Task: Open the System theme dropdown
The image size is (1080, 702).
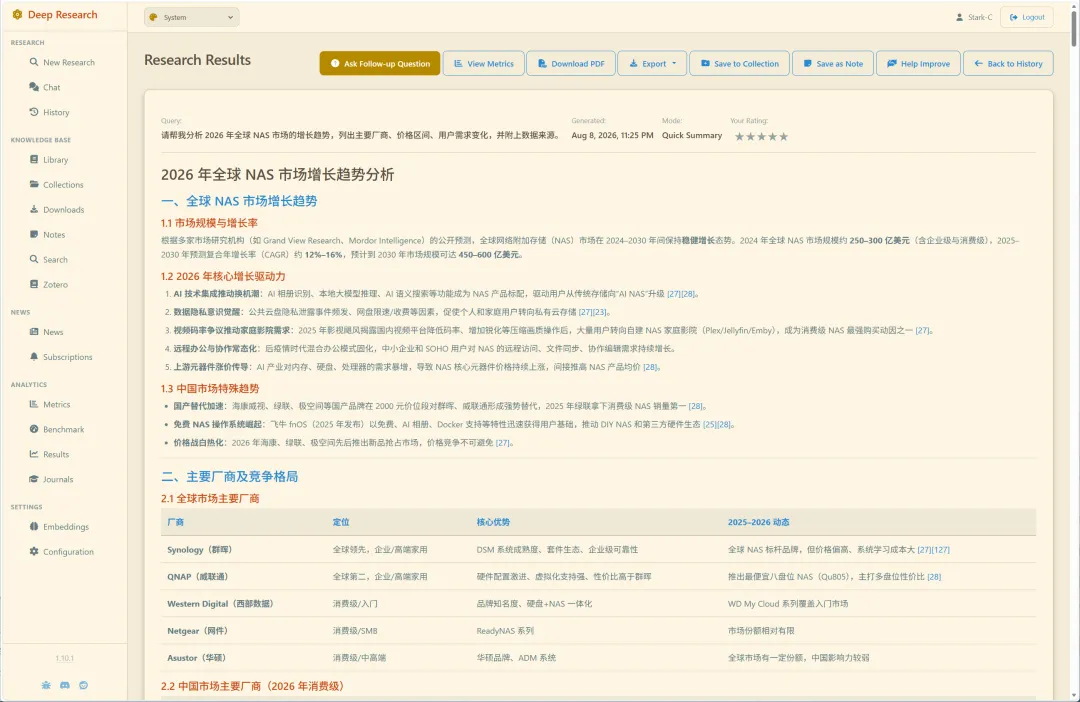Action: pyautogui.click(x=191, y=17)
